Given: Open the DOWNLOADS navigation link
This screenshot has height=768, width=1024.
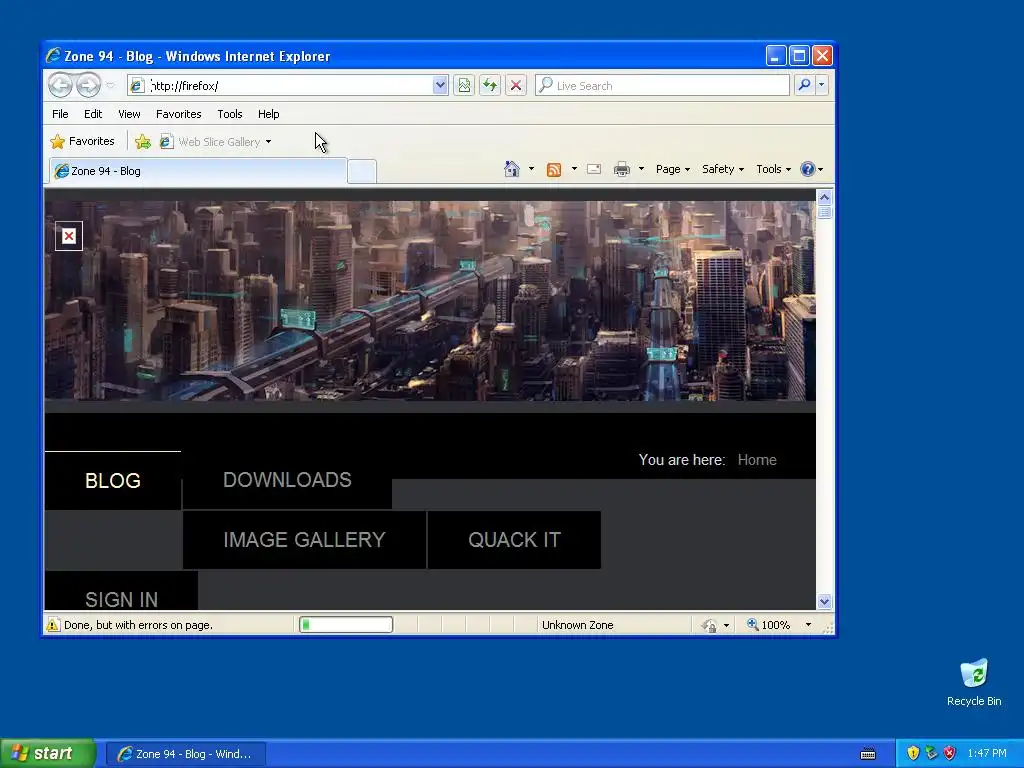Looking at the screenshot, I should [x=287, y=480].
